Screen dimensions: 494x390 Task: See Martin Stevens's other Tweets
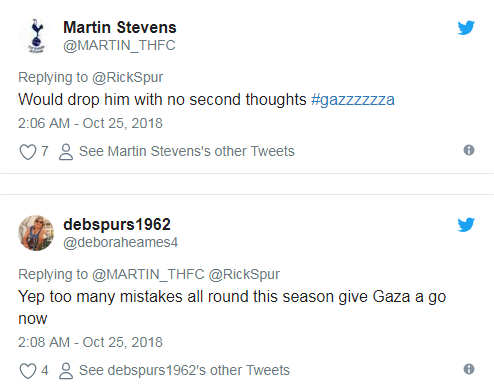[187, 151]
